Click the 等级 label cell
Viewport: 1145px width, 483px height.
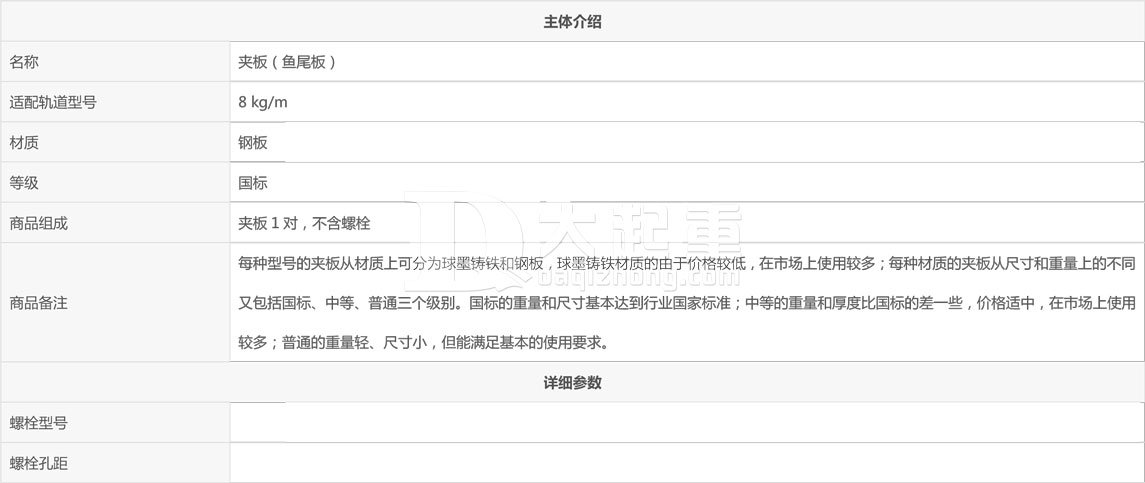pyautogui.click(x=115, y=183)
